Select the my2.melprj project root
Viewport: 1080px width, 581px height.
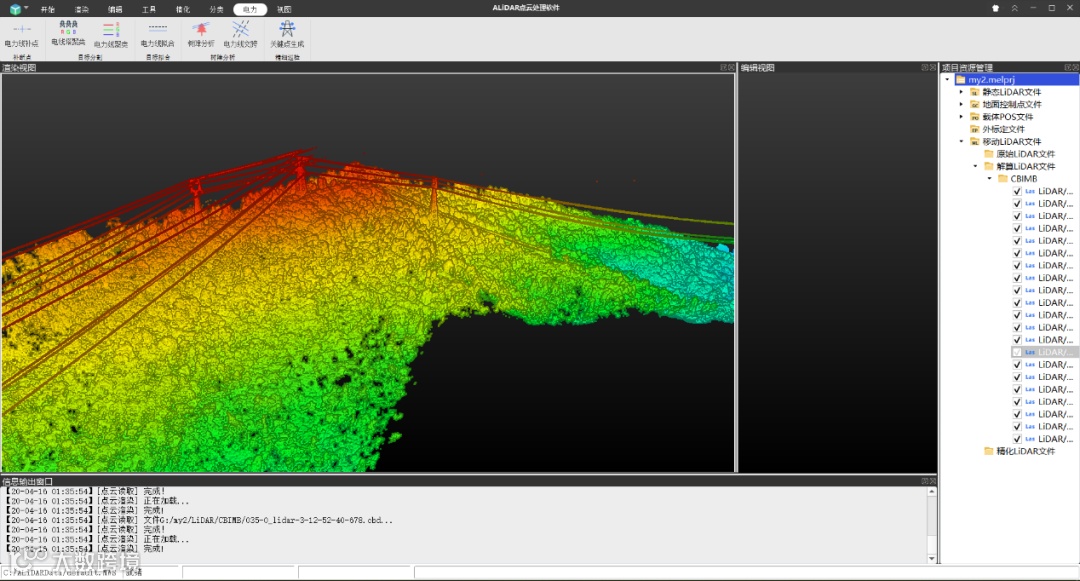tap(991, 79)
